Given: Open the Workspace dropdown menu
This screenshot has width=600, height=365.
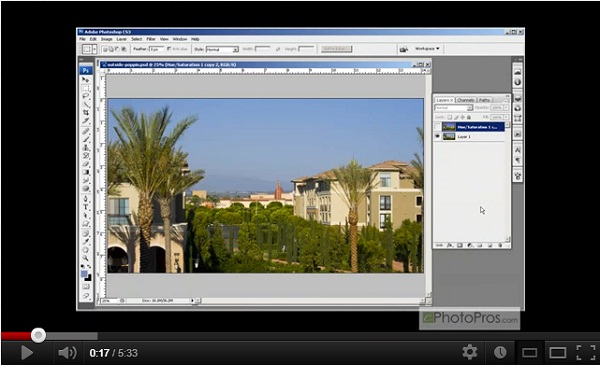Looking at the screenshot, I should tap(427, 49).
